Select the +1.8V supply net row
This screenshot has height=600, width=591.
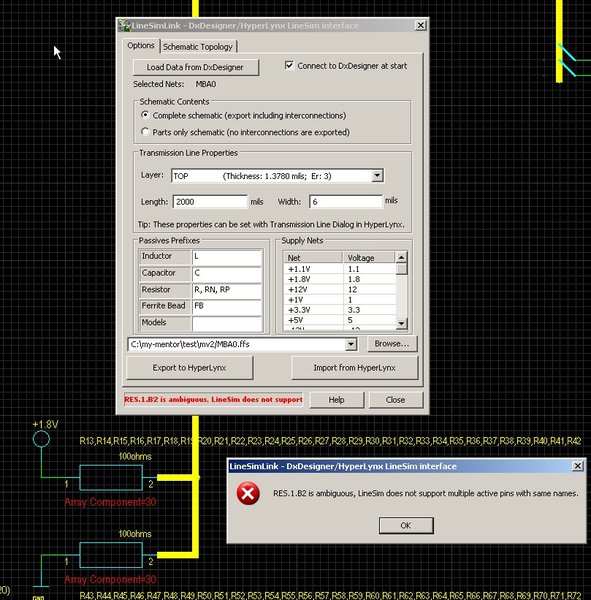340,279
